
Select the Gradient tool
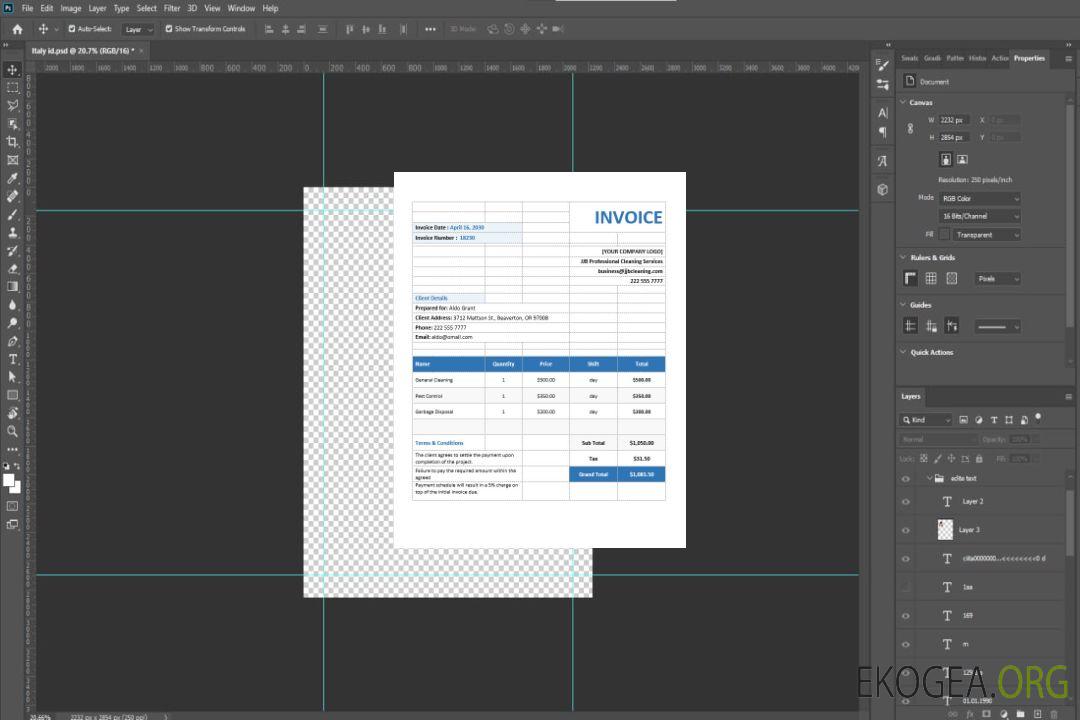(12, 286)
